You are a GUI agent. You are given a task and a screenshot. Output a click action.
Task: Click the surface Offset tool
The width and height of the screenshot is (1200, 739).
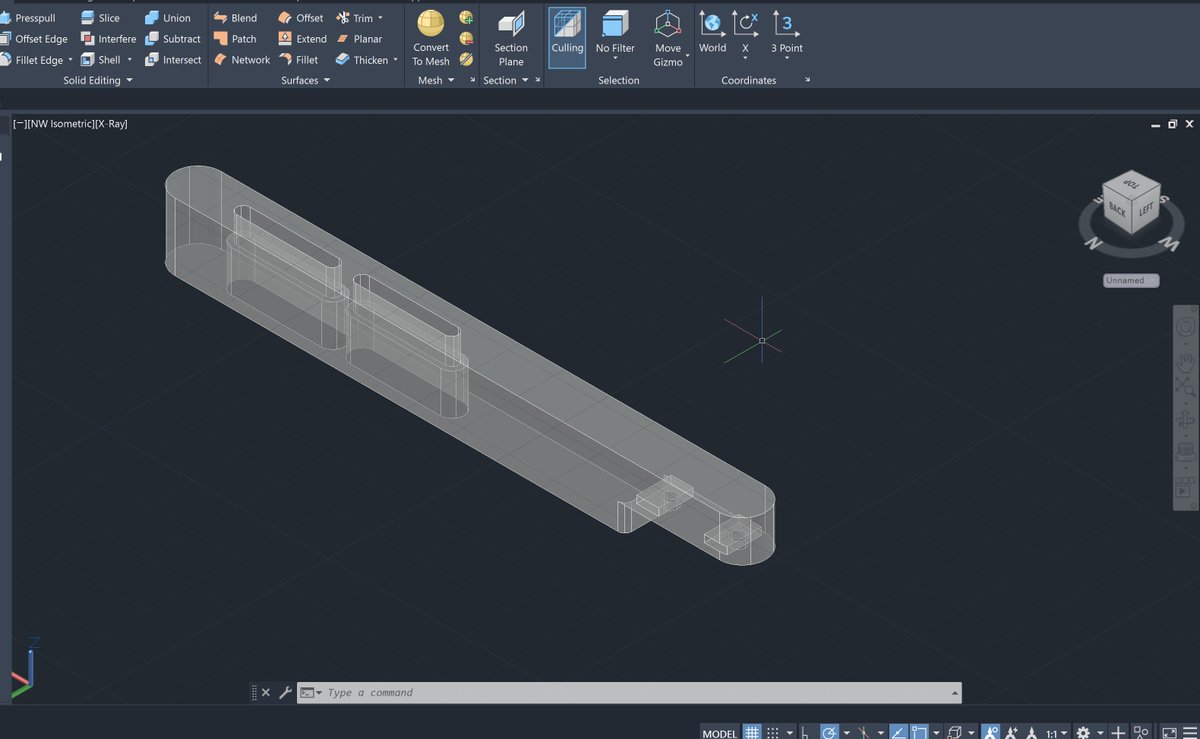click(x=300, y=18)
